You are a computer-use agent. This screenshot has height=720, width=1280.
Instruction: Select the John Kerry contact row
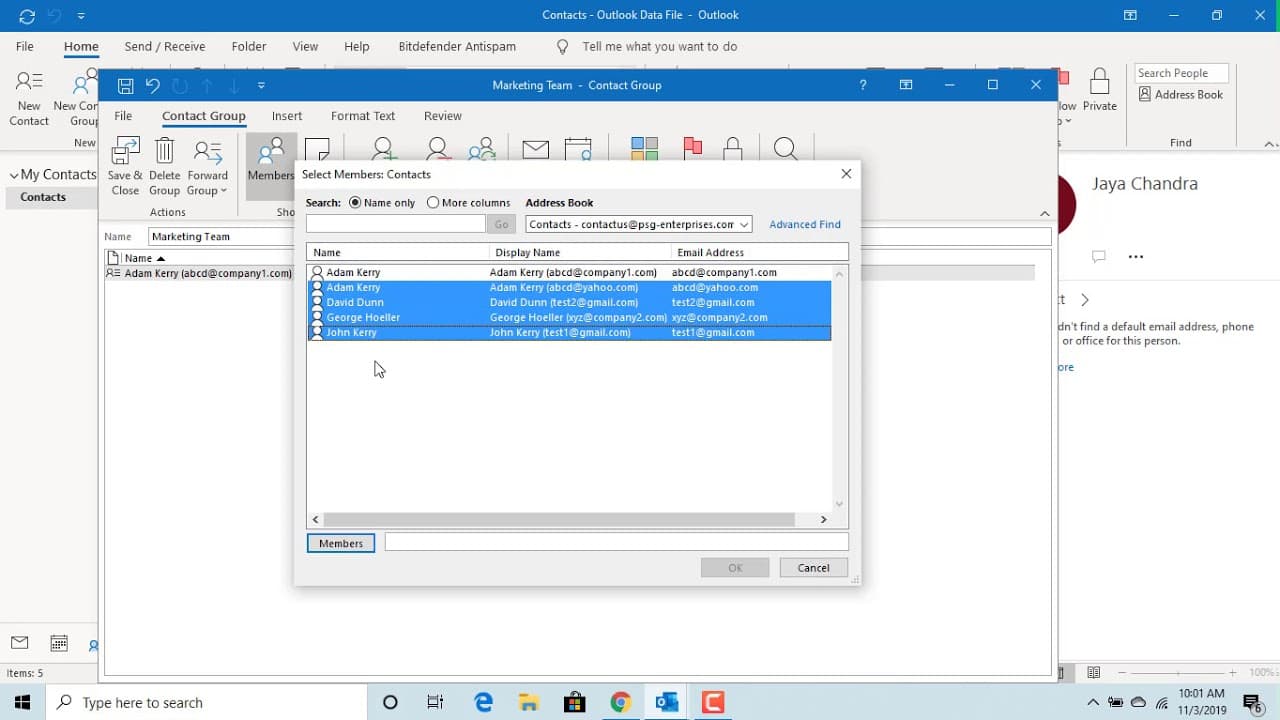coord(569,332)
